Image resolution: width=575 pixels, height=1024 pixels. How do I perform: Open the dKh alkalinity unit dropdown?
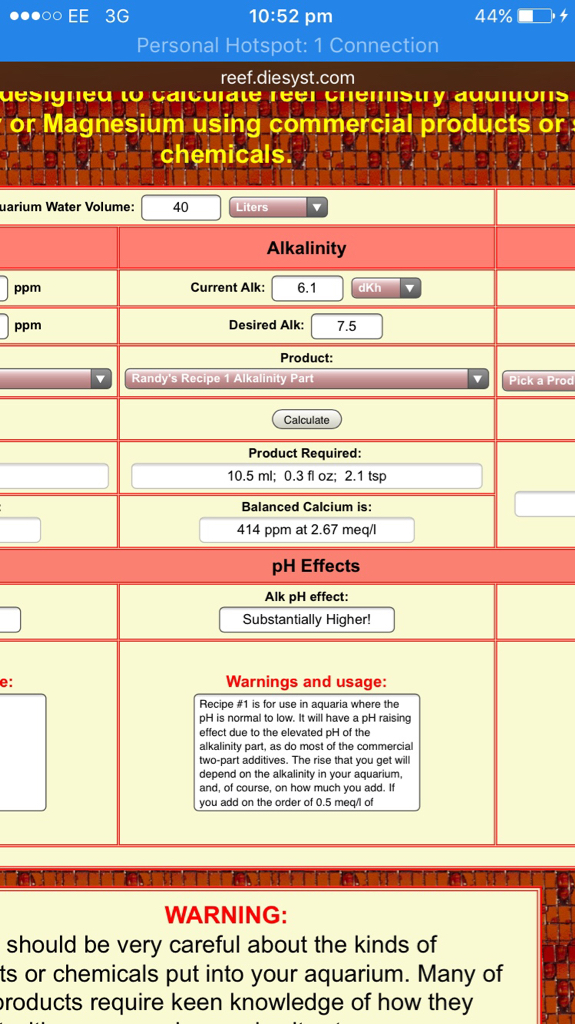(x=386, y=288)
